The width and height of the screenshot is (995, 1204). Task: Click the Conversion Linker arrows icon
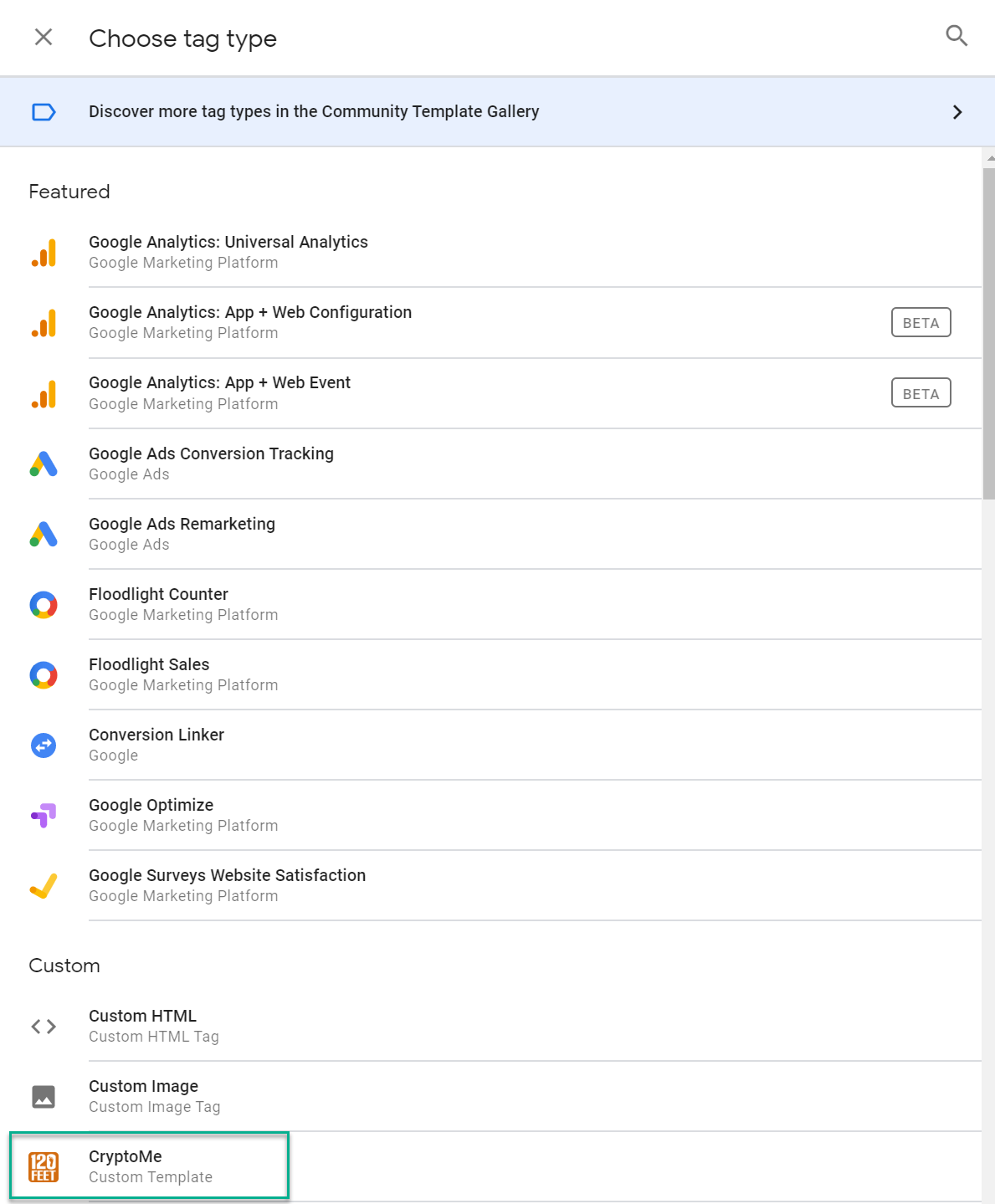(44, 745)
